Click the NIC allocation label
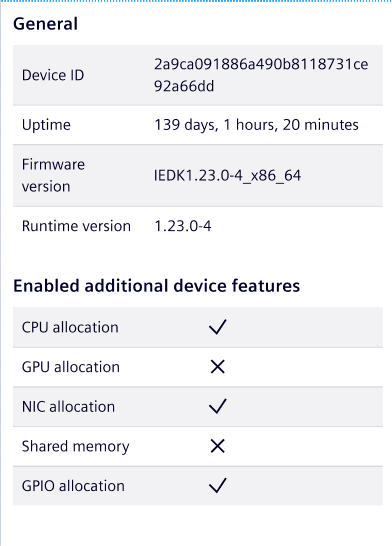 (68, 407)
